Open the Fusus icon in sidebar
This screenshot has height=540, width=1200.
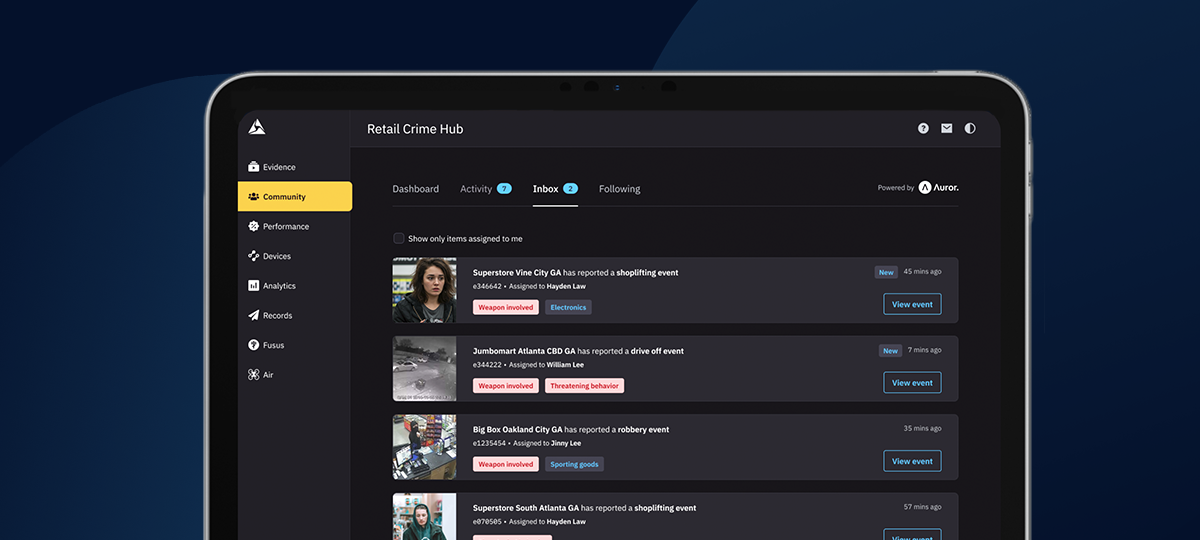point(254,345)
